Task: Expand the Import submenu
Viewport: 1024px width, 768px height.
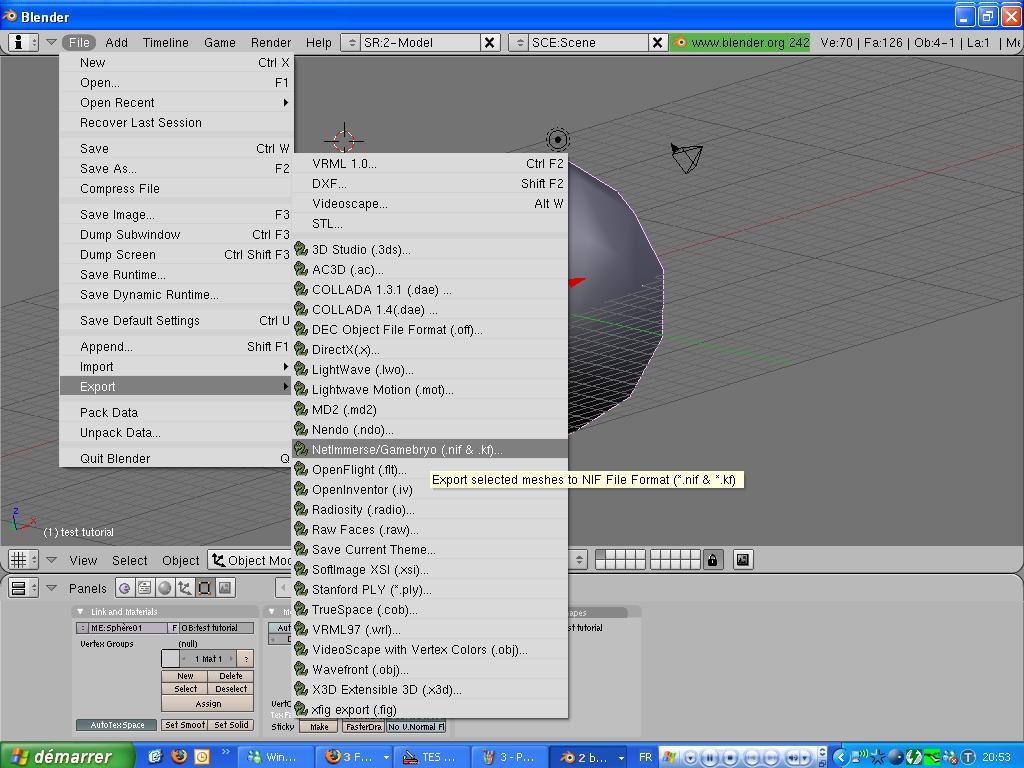Action: pyautogui.click(x=176, y=366)
